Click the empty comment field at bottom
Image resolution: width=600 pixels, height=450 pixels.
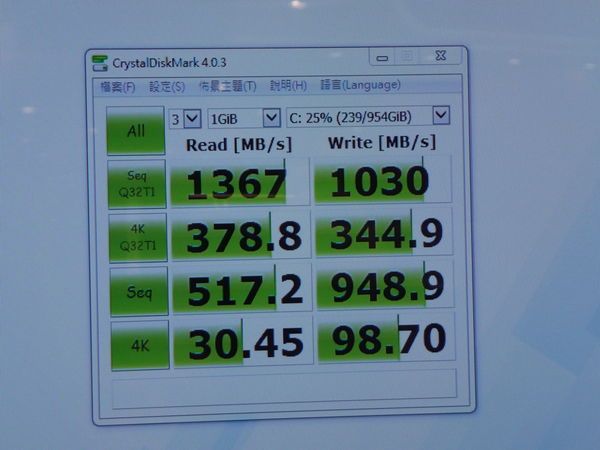click(285, 387)
